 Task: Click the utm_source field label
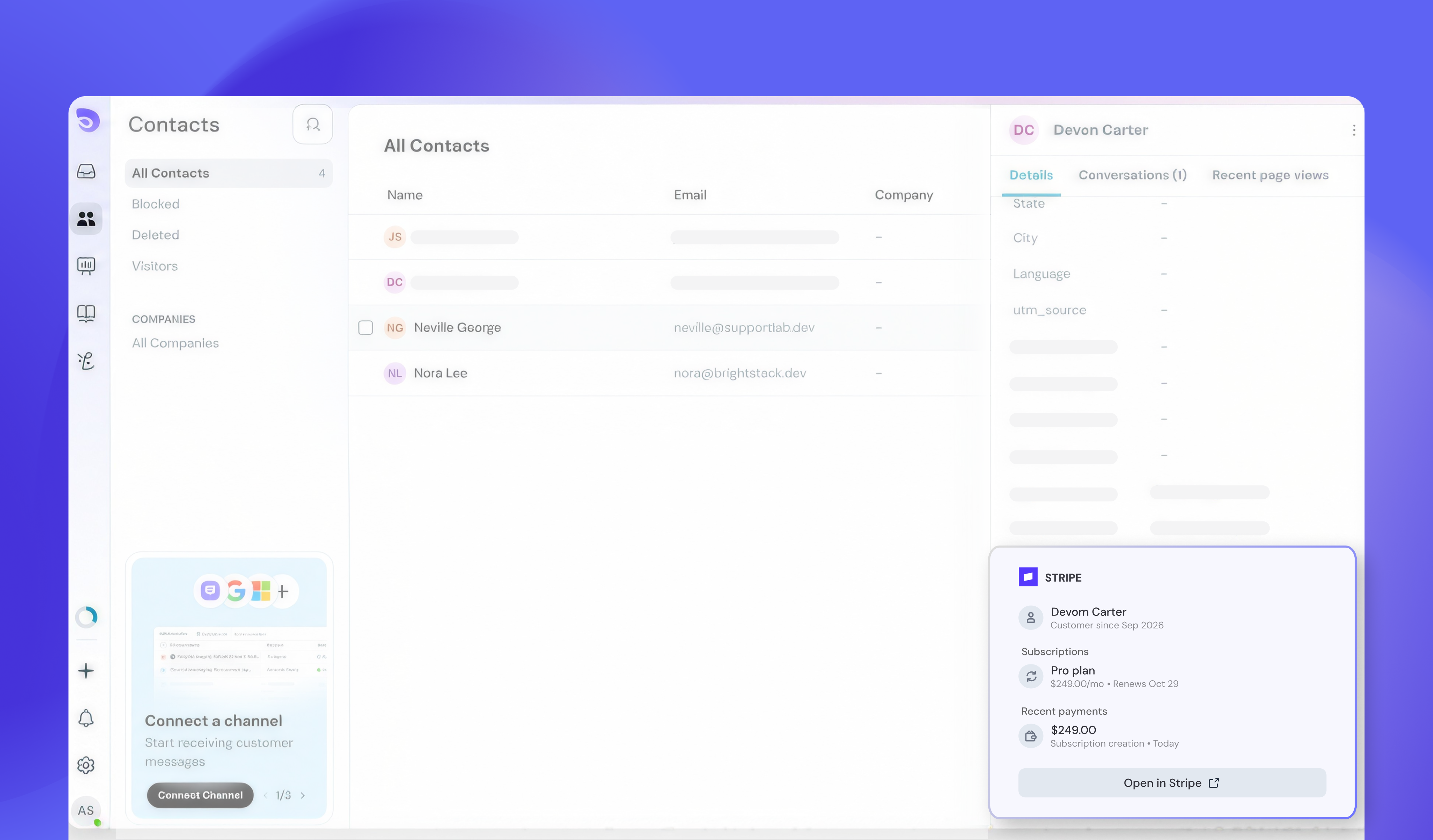(x=1049, y=310)
